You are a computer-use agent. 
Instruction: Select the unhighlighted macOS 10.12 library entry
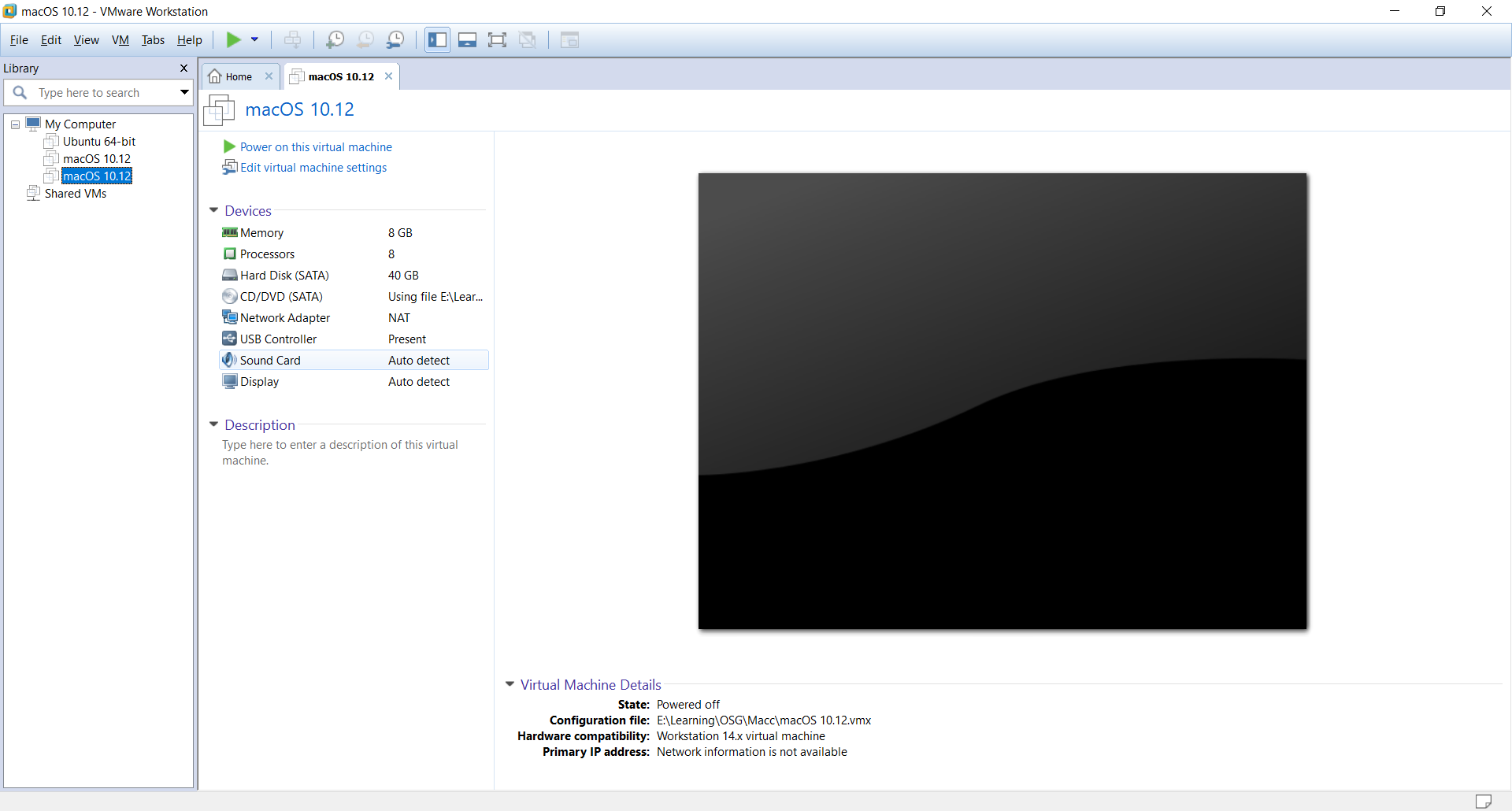(x=97, y=159)
